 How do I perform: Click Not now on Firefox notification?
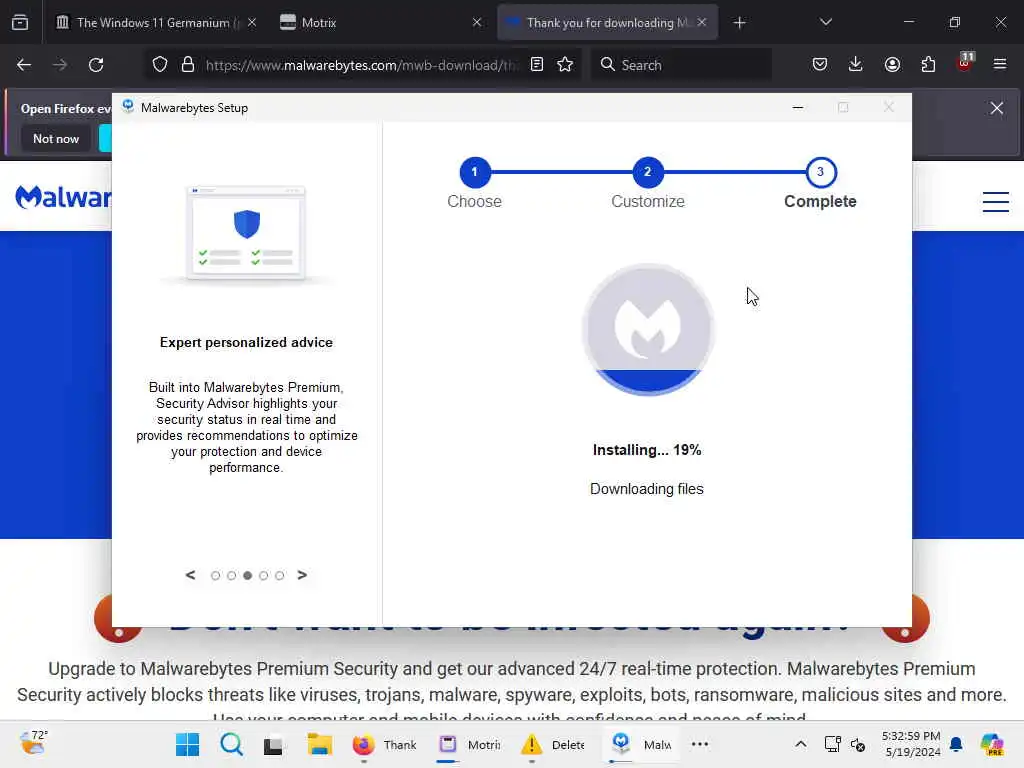click(x=56, y=138)
